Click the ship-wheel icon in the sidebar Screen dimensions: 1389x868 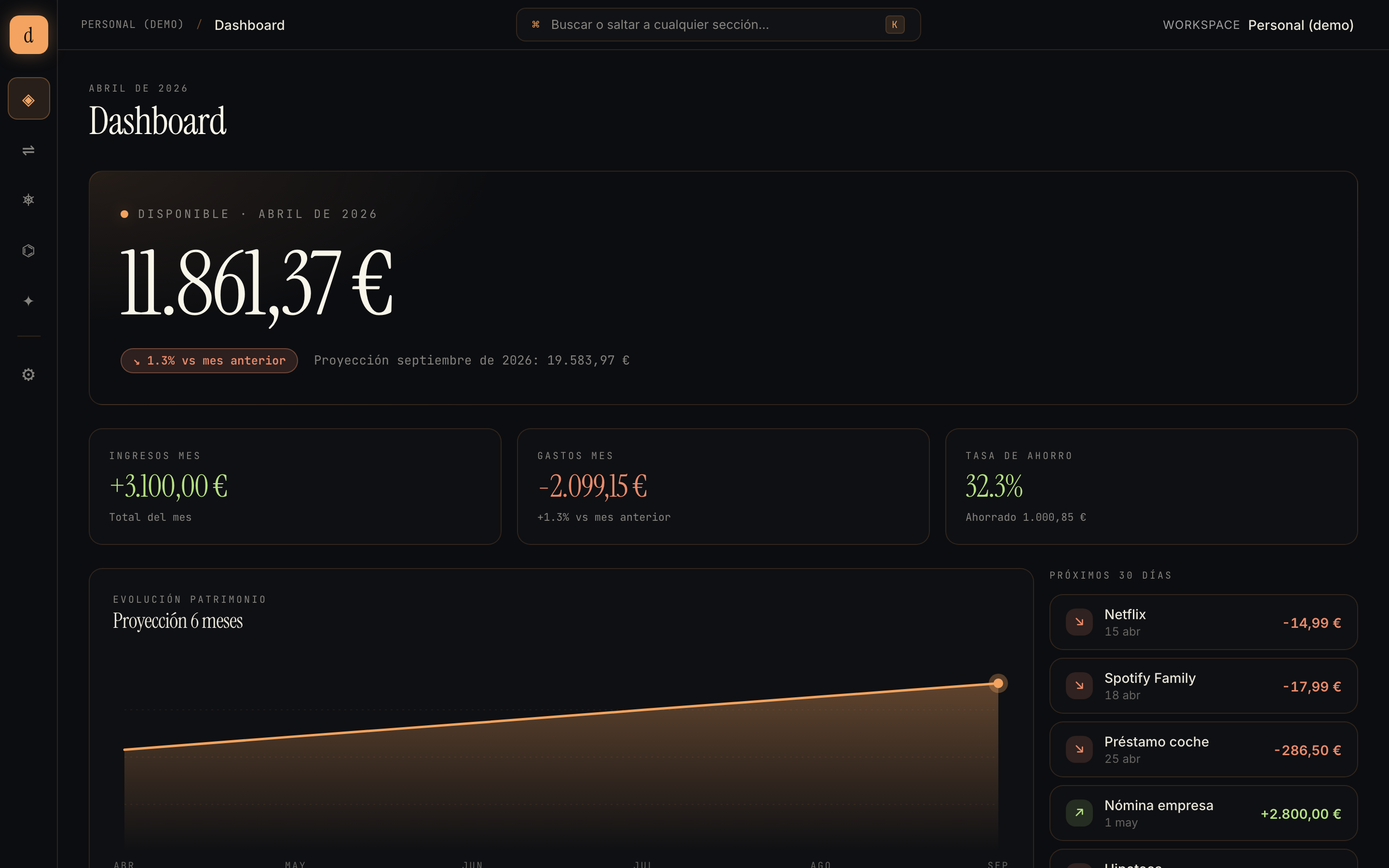[28, 199]
